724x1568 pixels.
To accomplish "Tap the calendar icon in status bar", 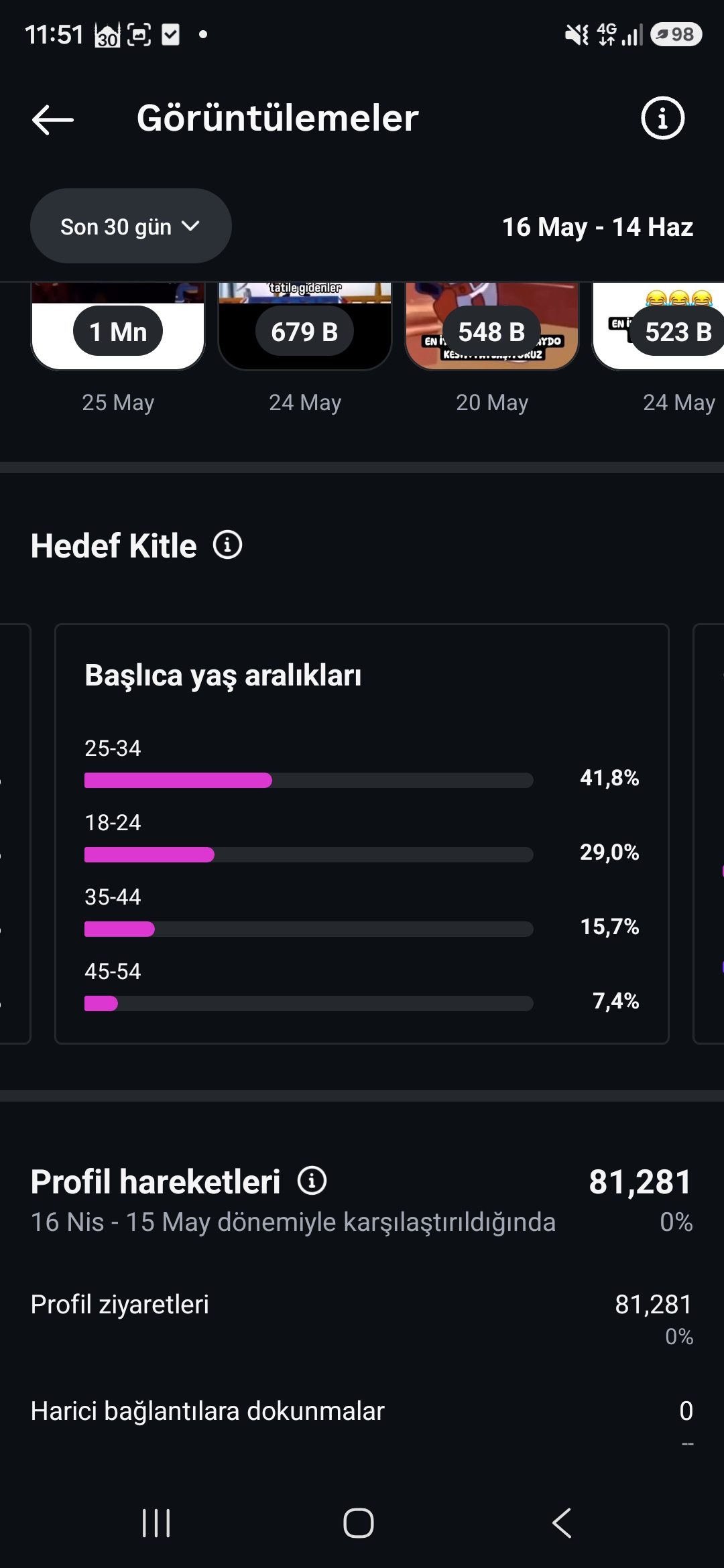I will click(107, 35).
